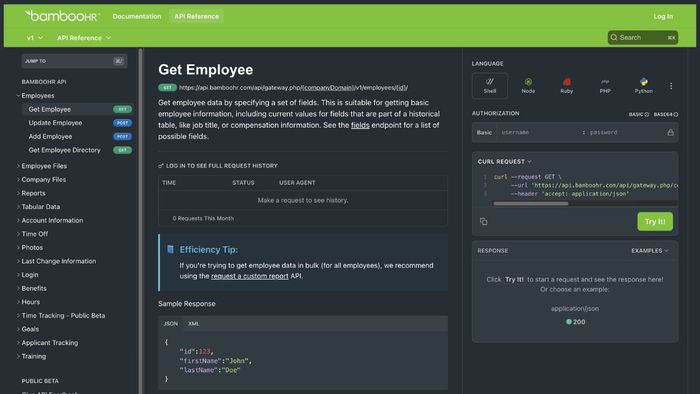
Task: Click POST badge next to Add Employee
Action: click(x=122, y=137)
